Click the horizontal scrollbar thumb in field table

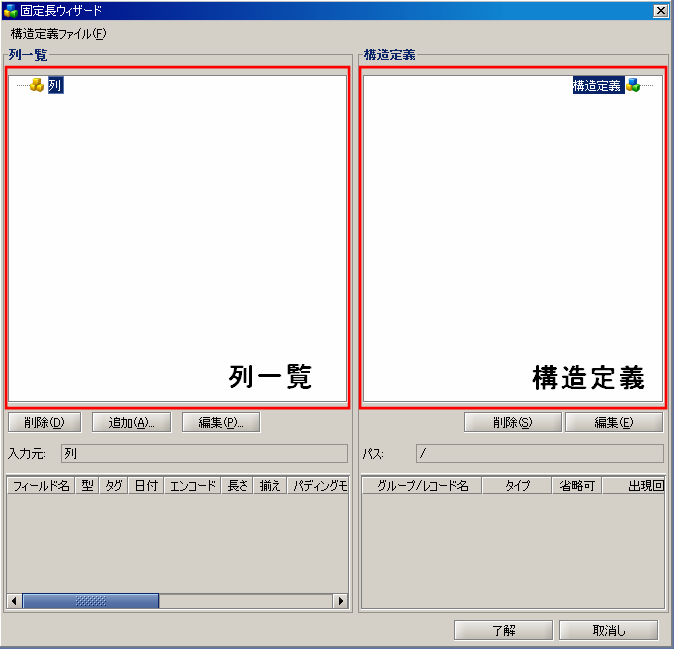tap(91, 600)
